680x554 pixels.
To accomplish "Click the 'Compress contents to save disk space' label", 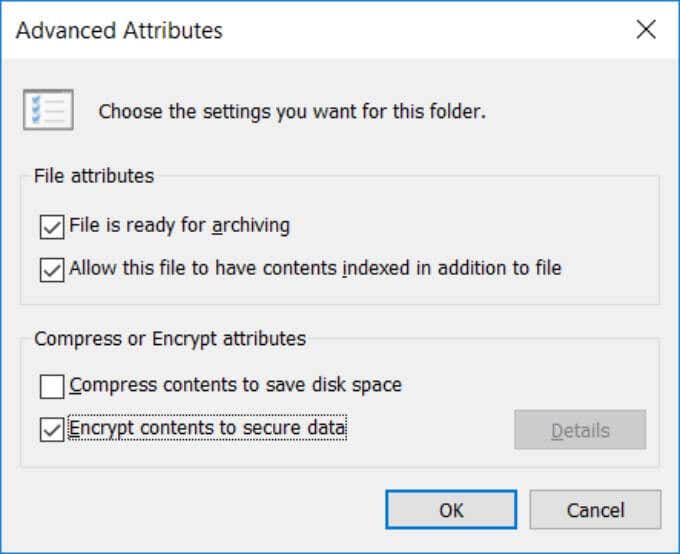I will click(x=236, y=384).
